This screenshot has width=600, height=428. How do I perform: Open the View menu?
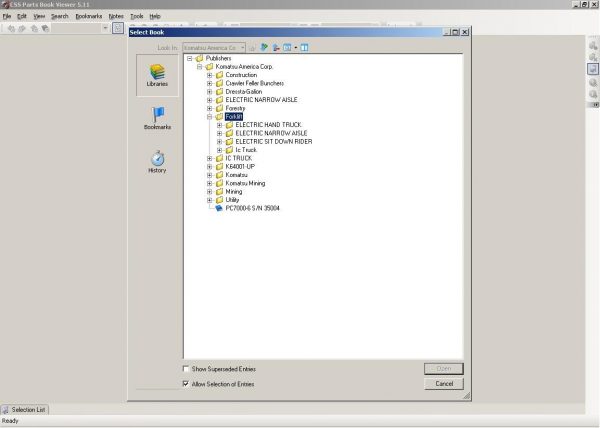39,16
